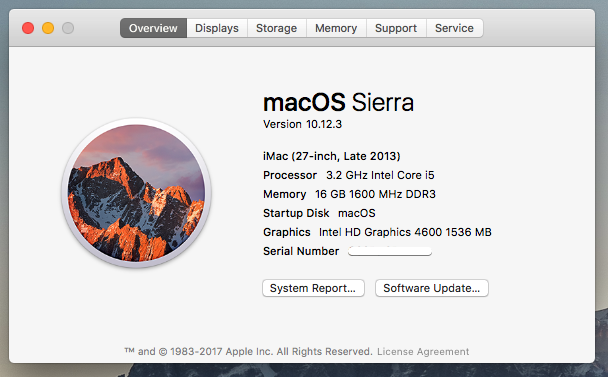Click the Software Update... button
Viewport: 608px width, 377px height.
point(432,288)
